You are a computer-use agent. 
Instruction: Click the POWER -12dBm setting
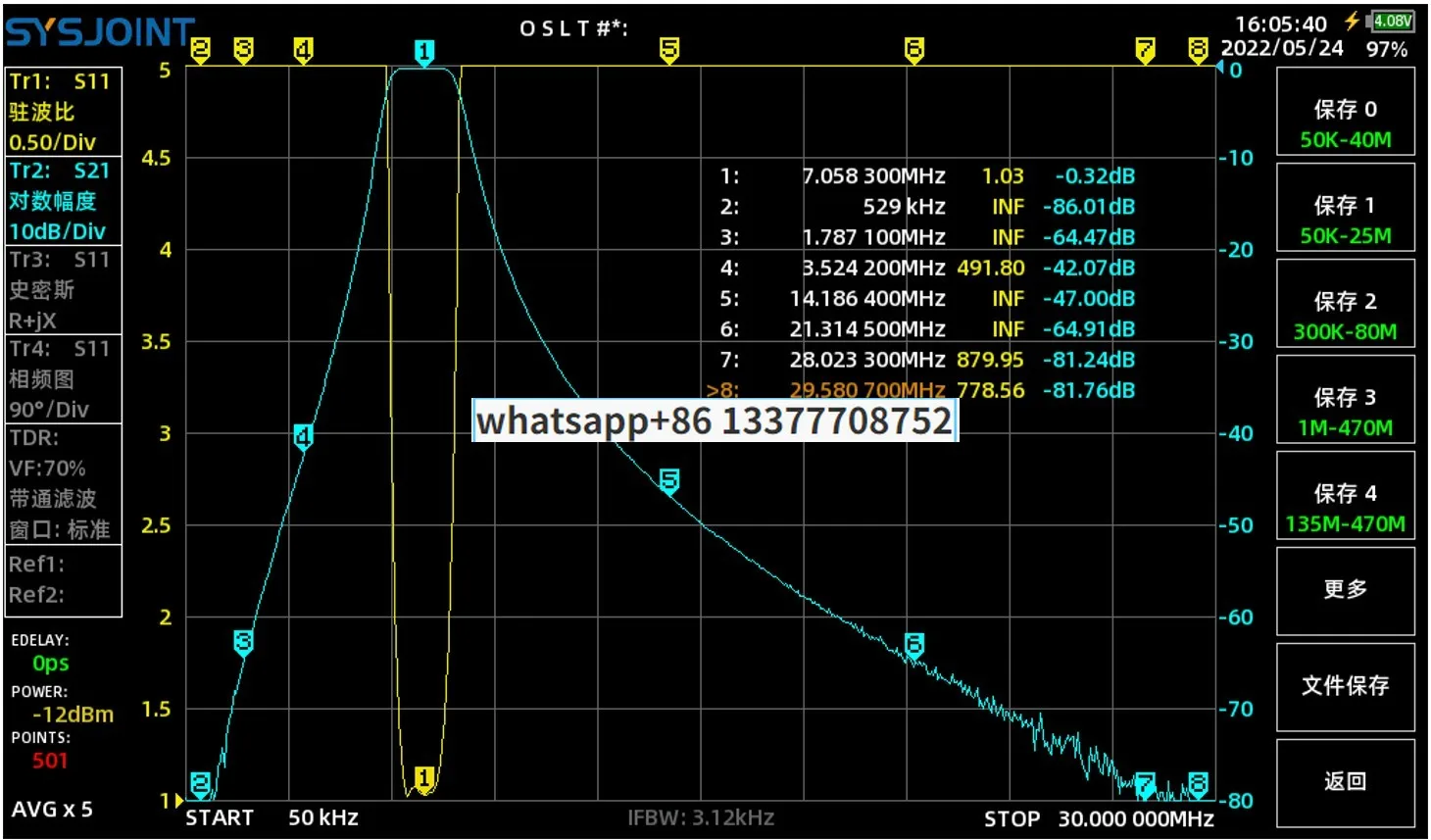(x=73, y=715)
